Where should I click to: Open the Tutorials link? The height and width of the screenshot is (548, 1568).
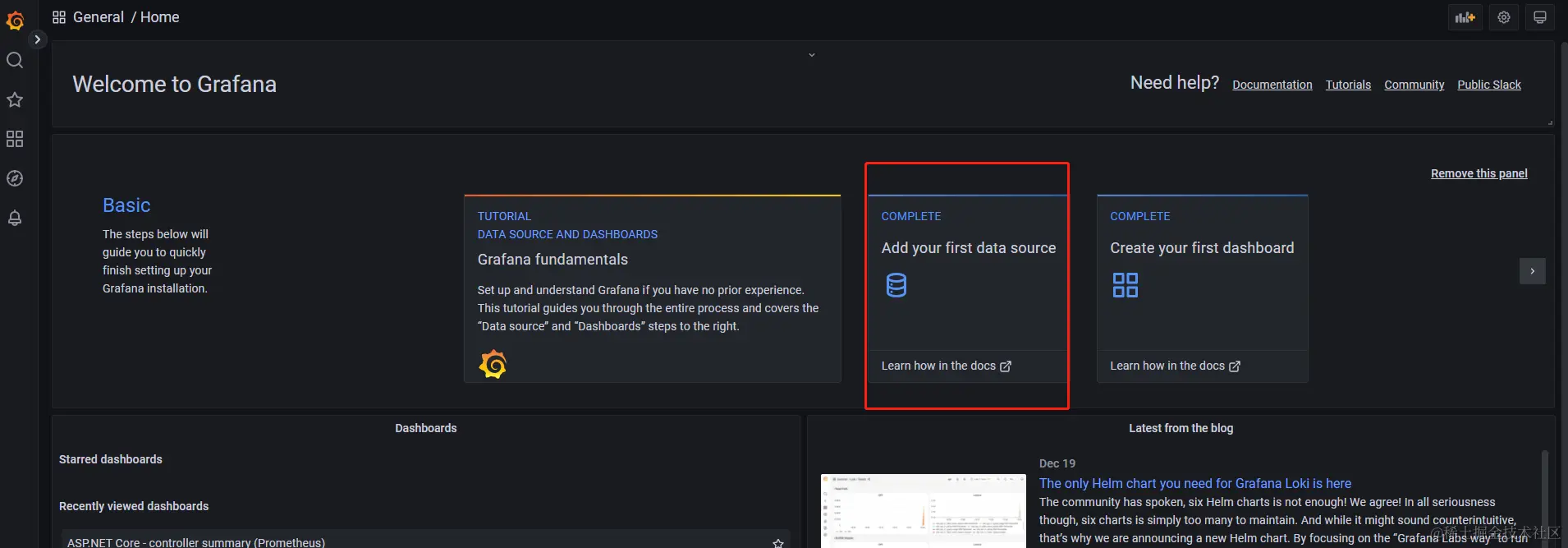point(1348,85)
